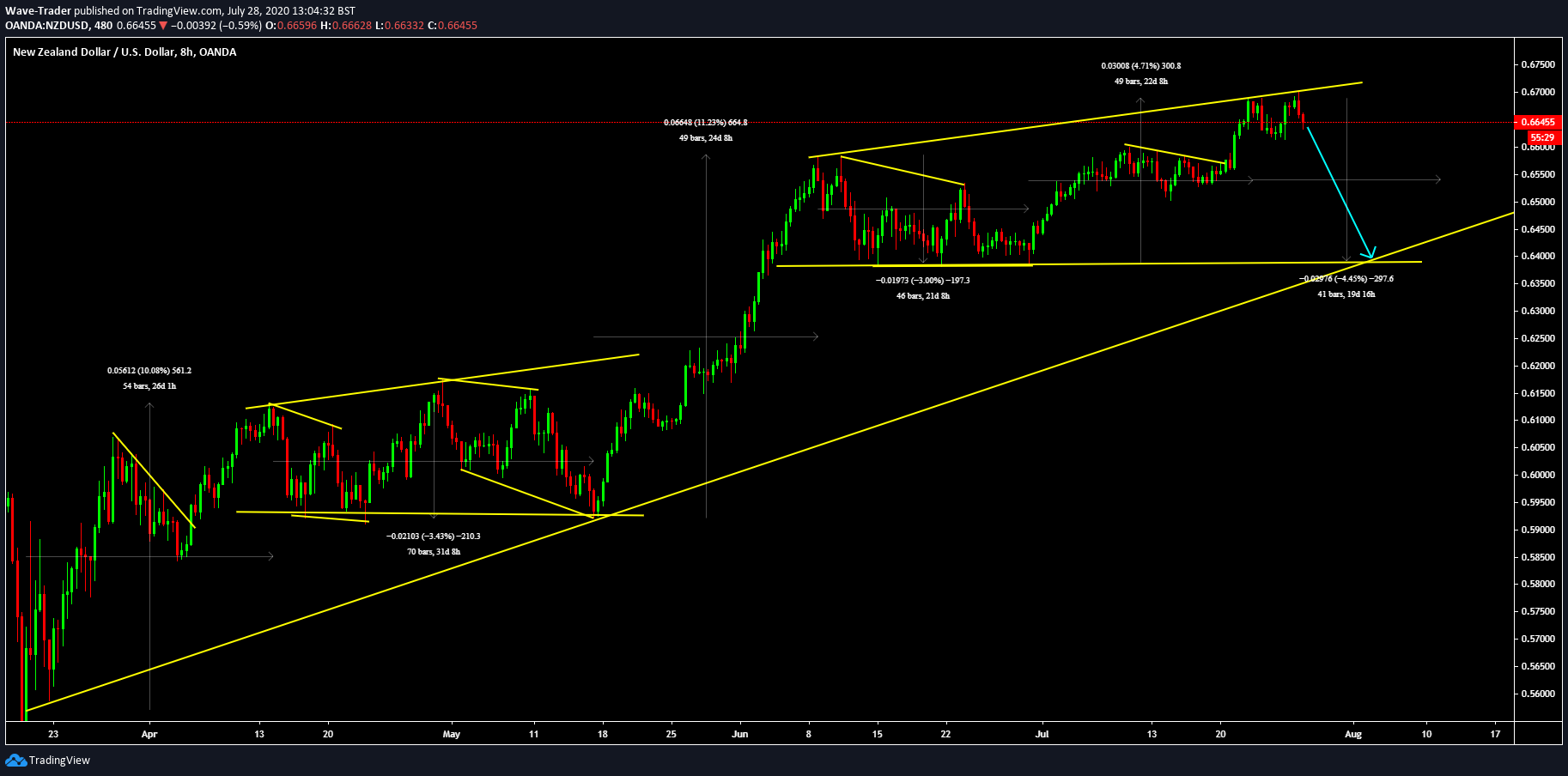Image resolution: width=1568 pixels, height=776 pixels.
Task: Click the high value H:0.66628 in the header
Action: (x=346, y=25)
